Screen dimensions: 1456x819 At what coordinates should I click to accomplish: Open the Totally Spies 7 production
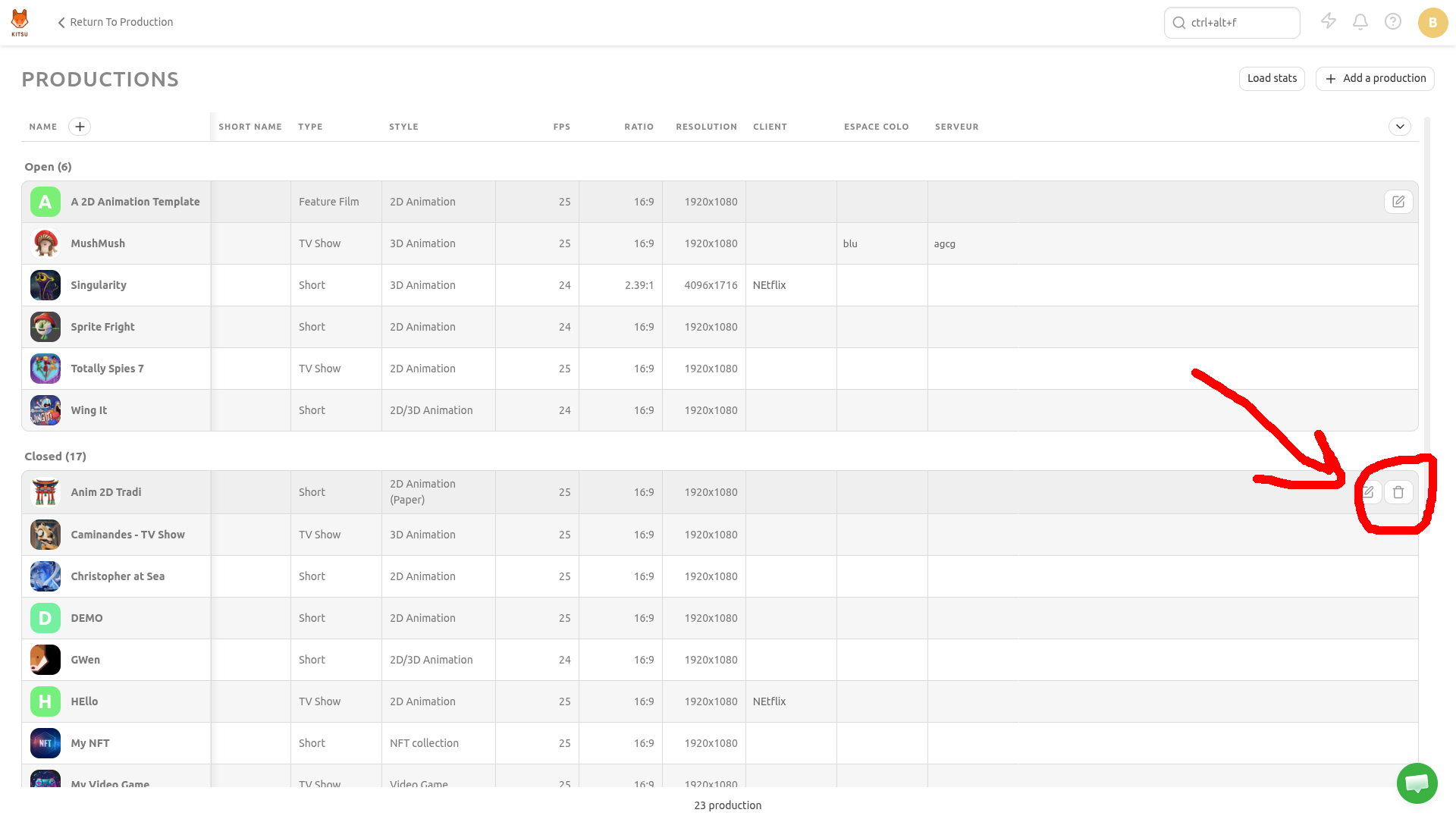click(x=107, y=369)
